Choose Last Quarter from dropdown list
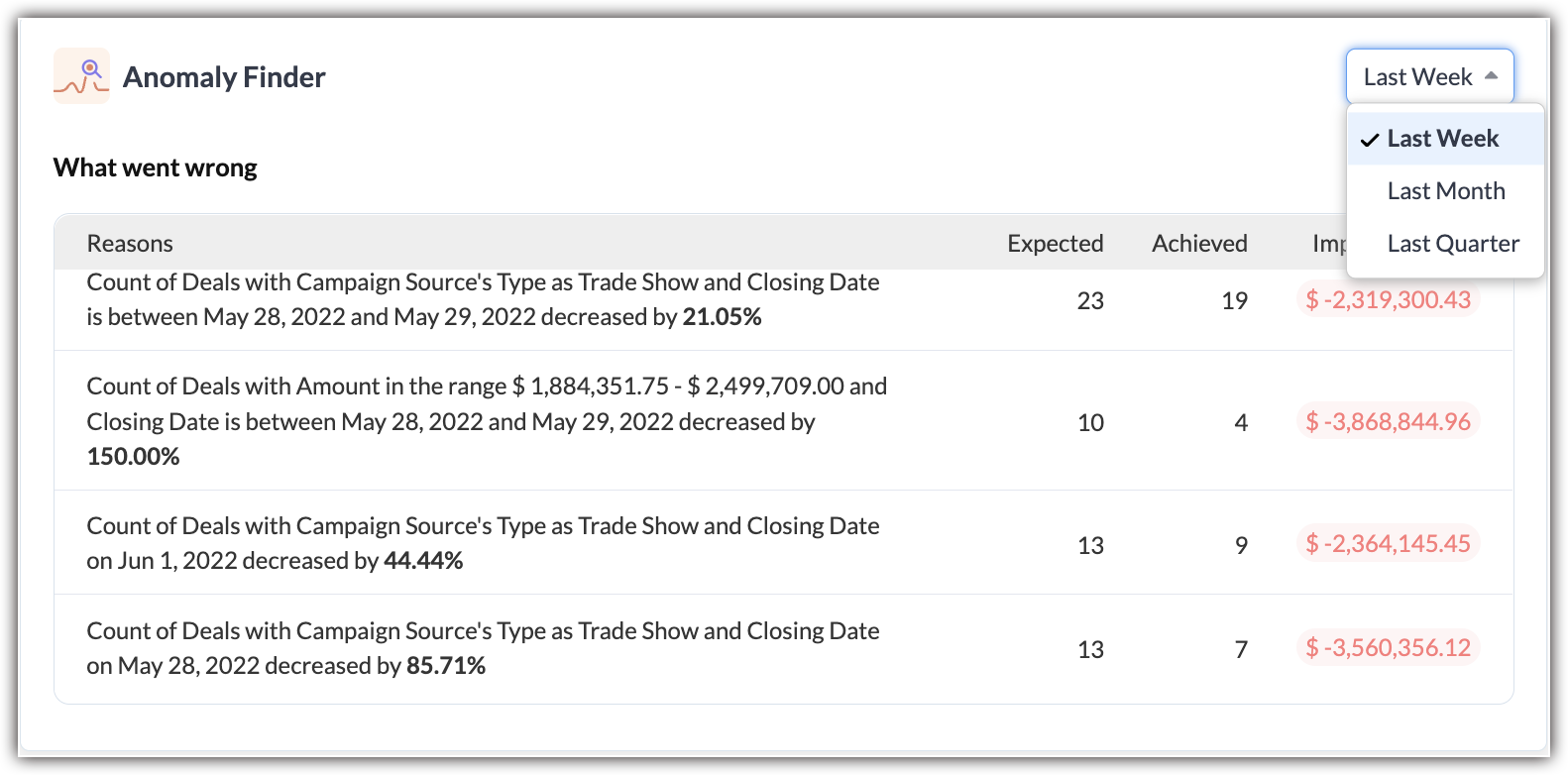This screenshot has width=1568, height=775. (1452, 244)
